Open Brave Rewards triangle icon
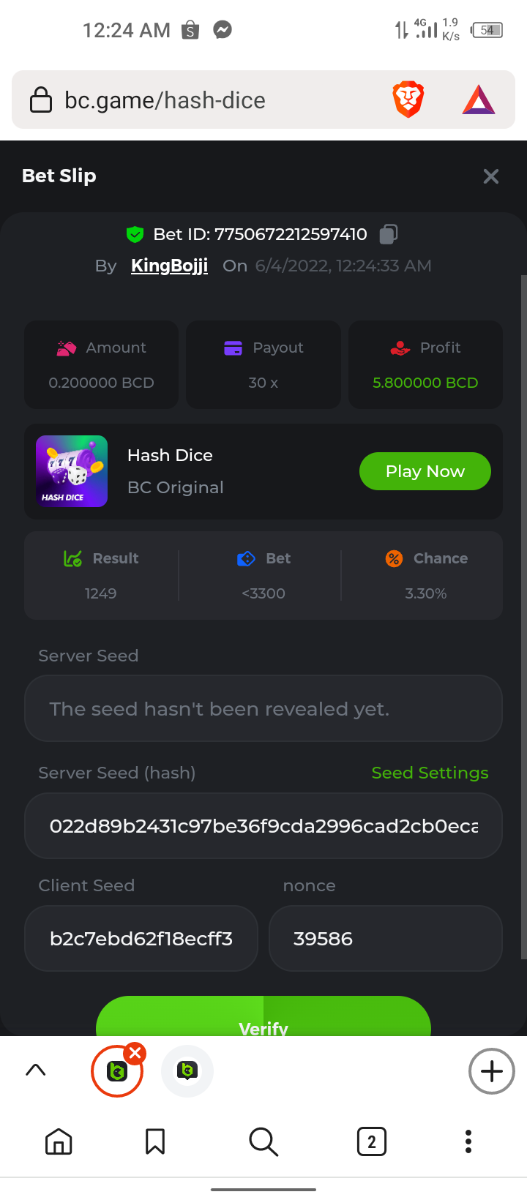Viewport: 527px width, 1200px height. (478, 99)
